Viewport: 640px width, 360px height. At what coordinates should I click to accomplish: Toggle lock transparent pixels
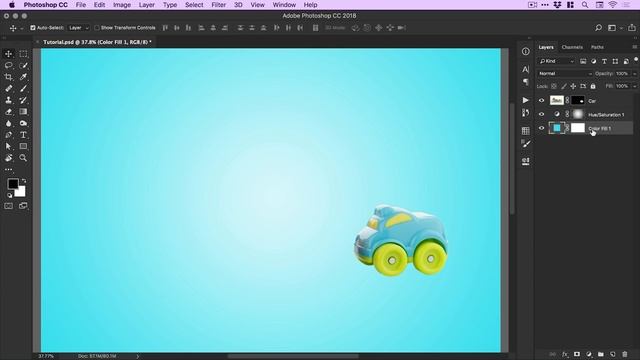[x=554, y=86]
